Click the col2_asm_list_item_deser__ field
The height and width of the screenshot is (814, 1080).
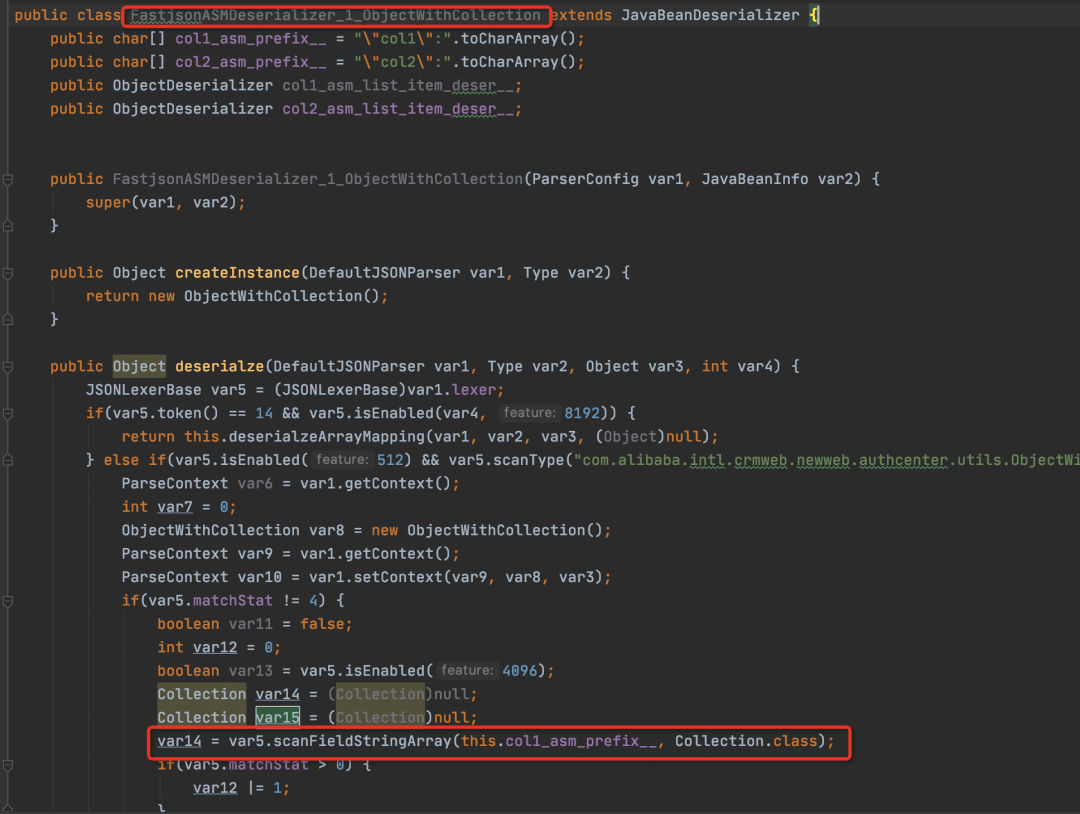(398, 109)
